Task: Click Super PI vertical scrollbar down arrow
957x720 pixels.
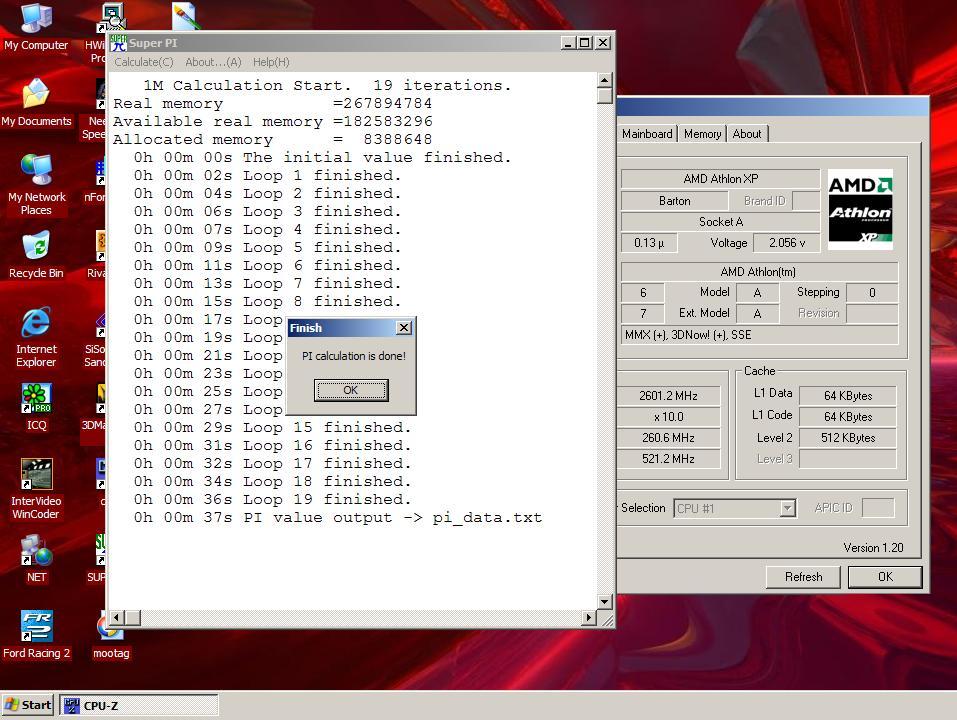Action: (x=604, y=602)
